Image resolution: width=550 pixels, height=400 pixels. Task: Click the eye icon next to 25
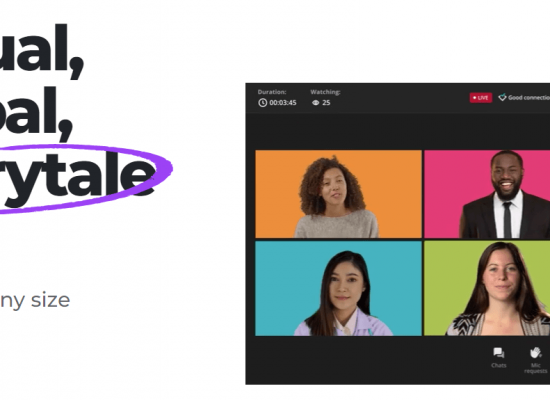point(316,103)
